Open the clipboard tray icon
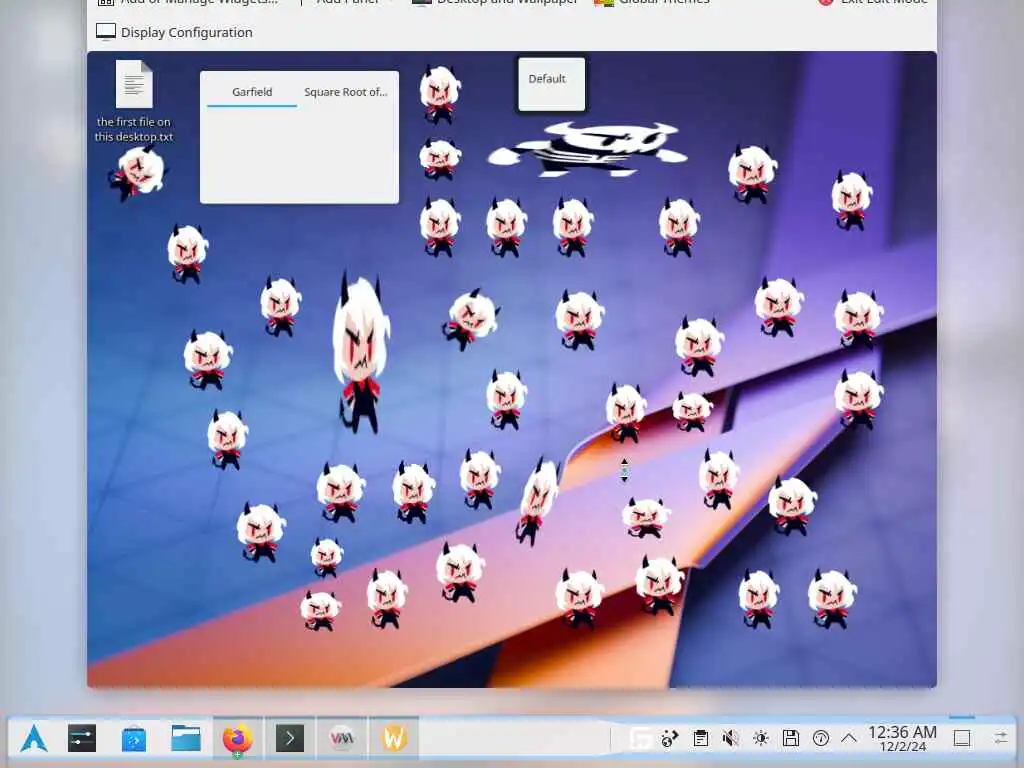This screenshot has height=768, width=1024. click(701, 739)
